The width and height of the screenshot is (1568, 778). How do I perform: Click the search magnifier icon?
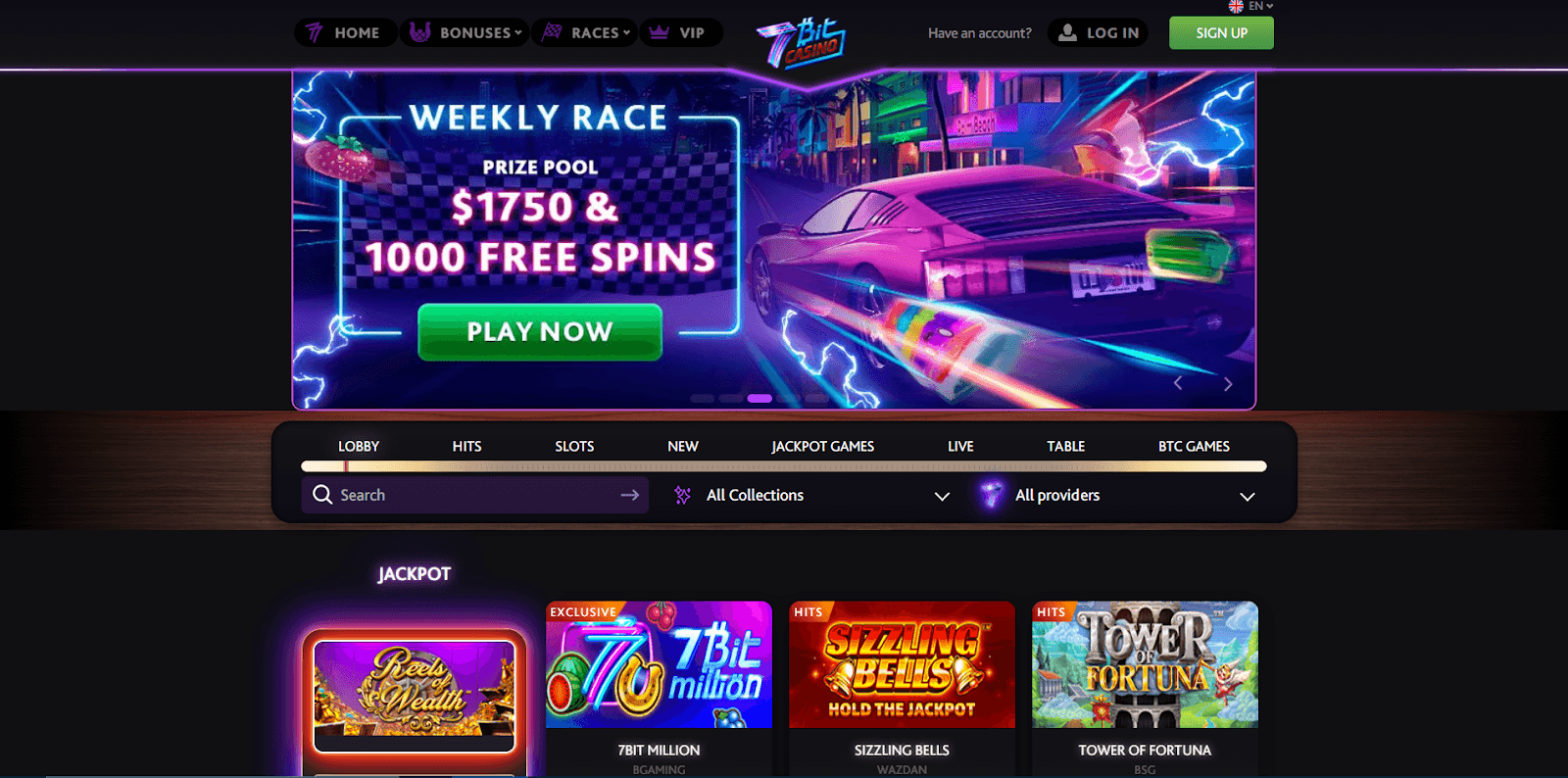click(x=322, y=495)
